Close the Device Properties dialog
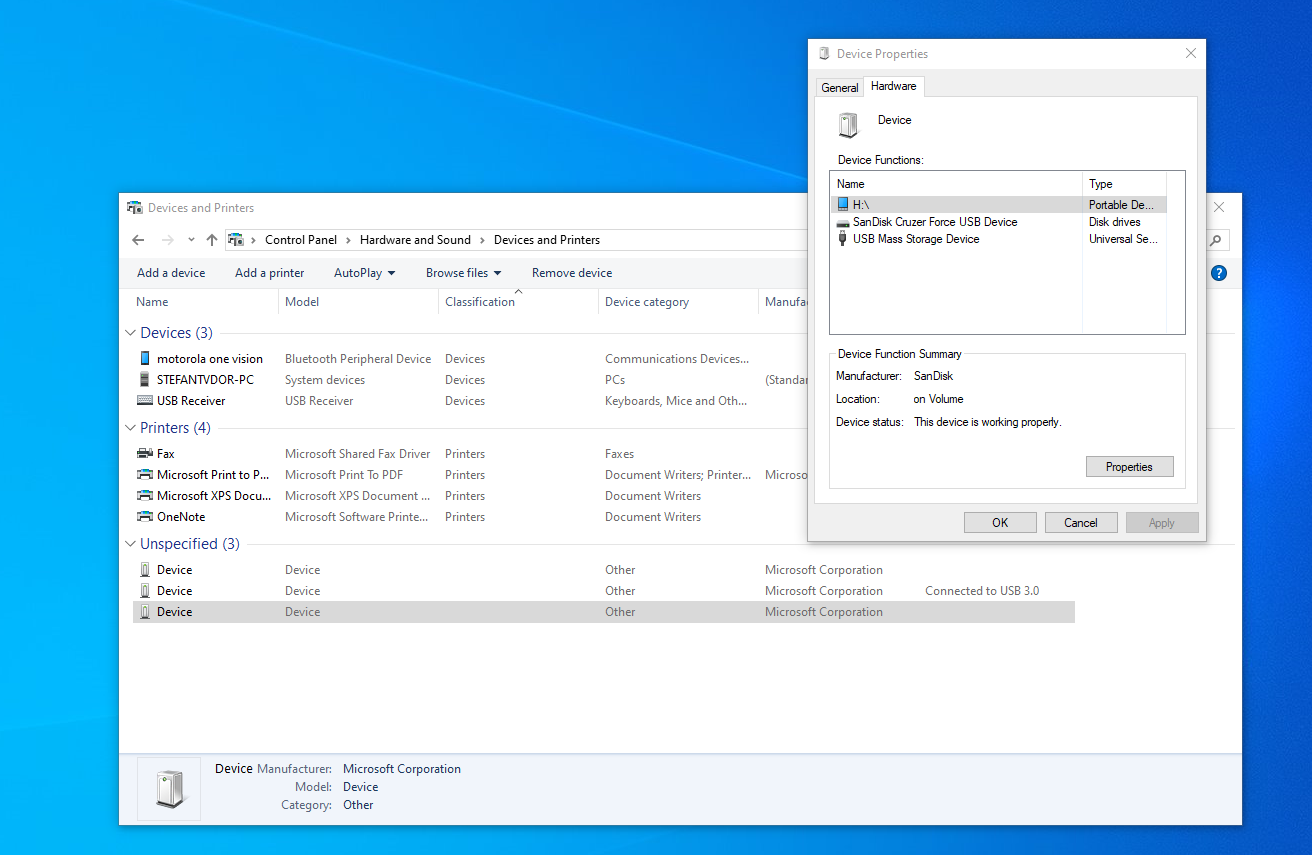This screenshot has height=855, width=1312. (x=1191, y=54)
